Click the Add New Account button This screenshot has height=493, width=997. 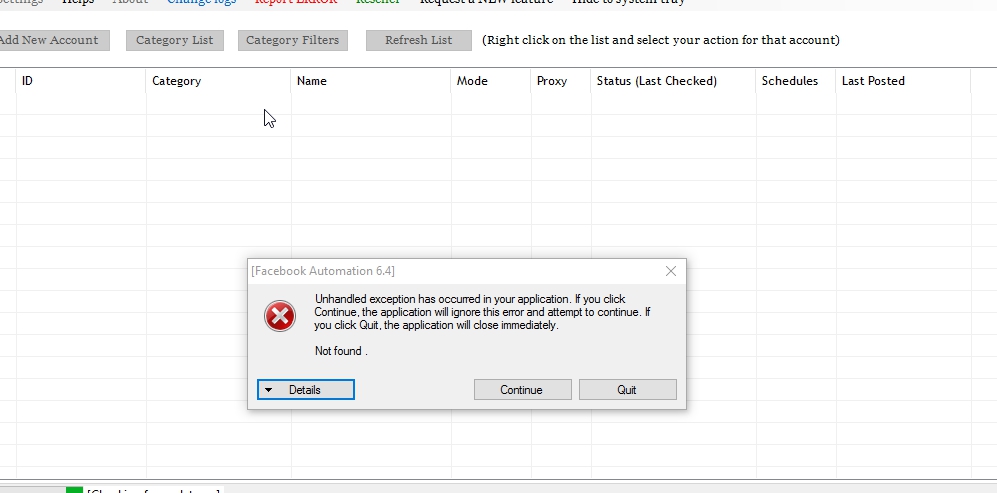coord(53,40)
